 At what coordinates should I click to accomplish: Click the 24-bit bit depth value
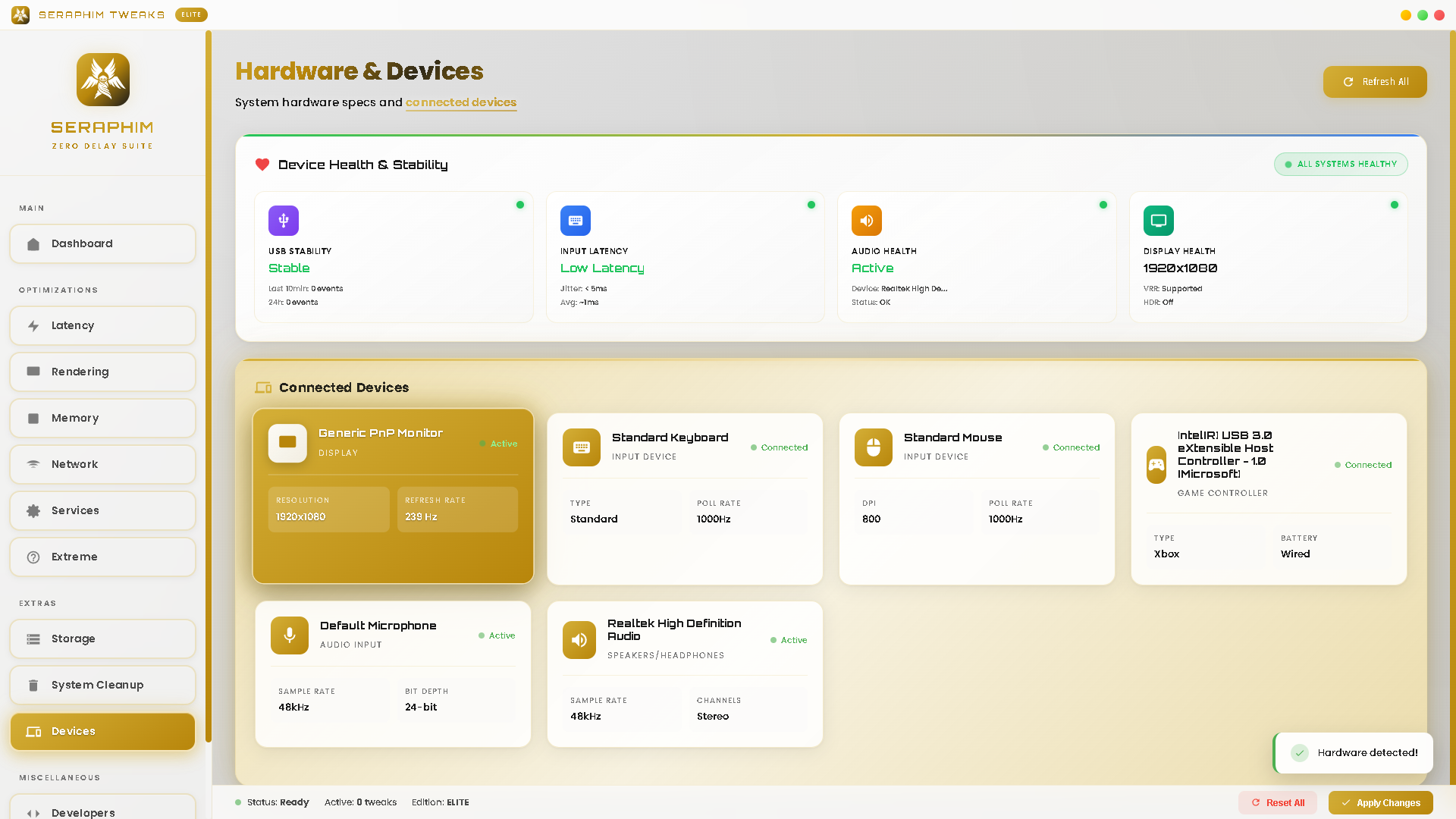click(x=421, y=708)
